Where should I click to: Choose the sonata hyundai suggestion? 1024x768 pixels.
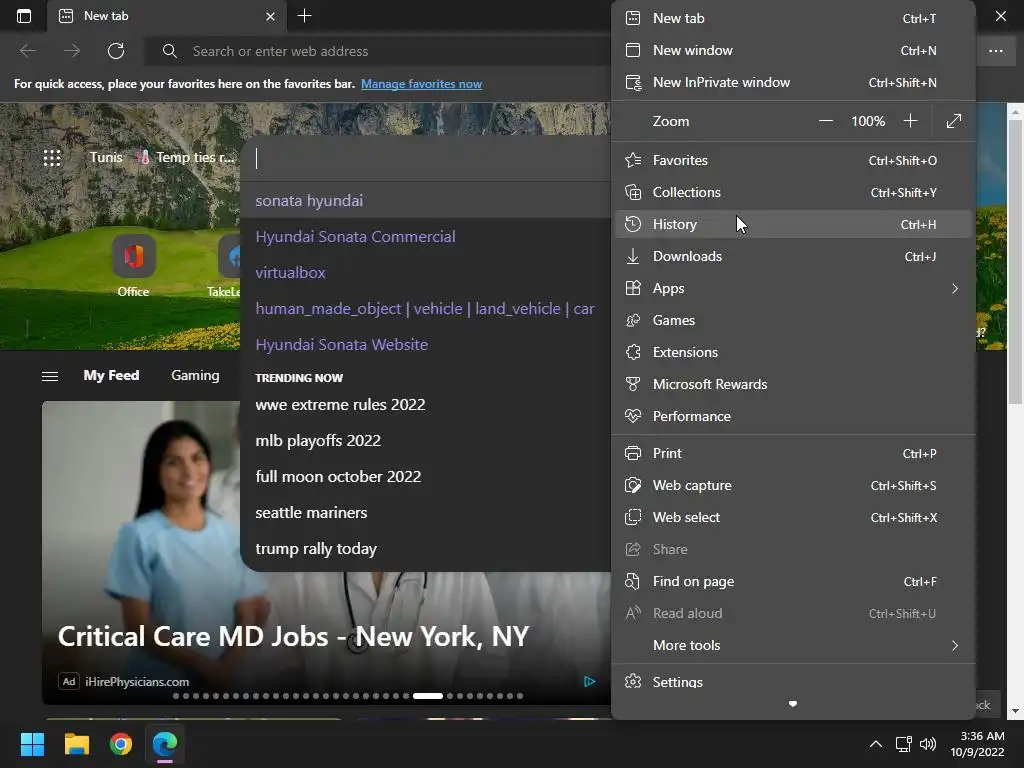(426, 200)
